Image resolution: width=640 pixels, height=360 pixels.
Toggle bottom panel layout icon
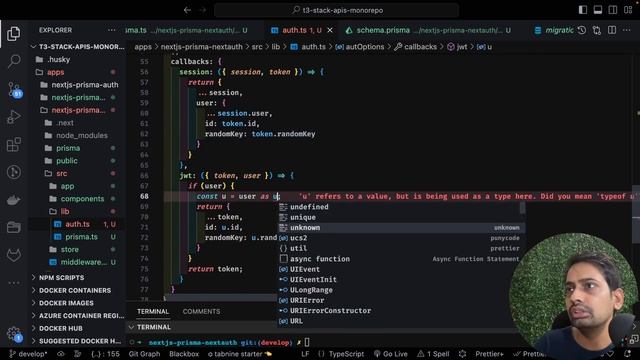[x=598, y=10]
